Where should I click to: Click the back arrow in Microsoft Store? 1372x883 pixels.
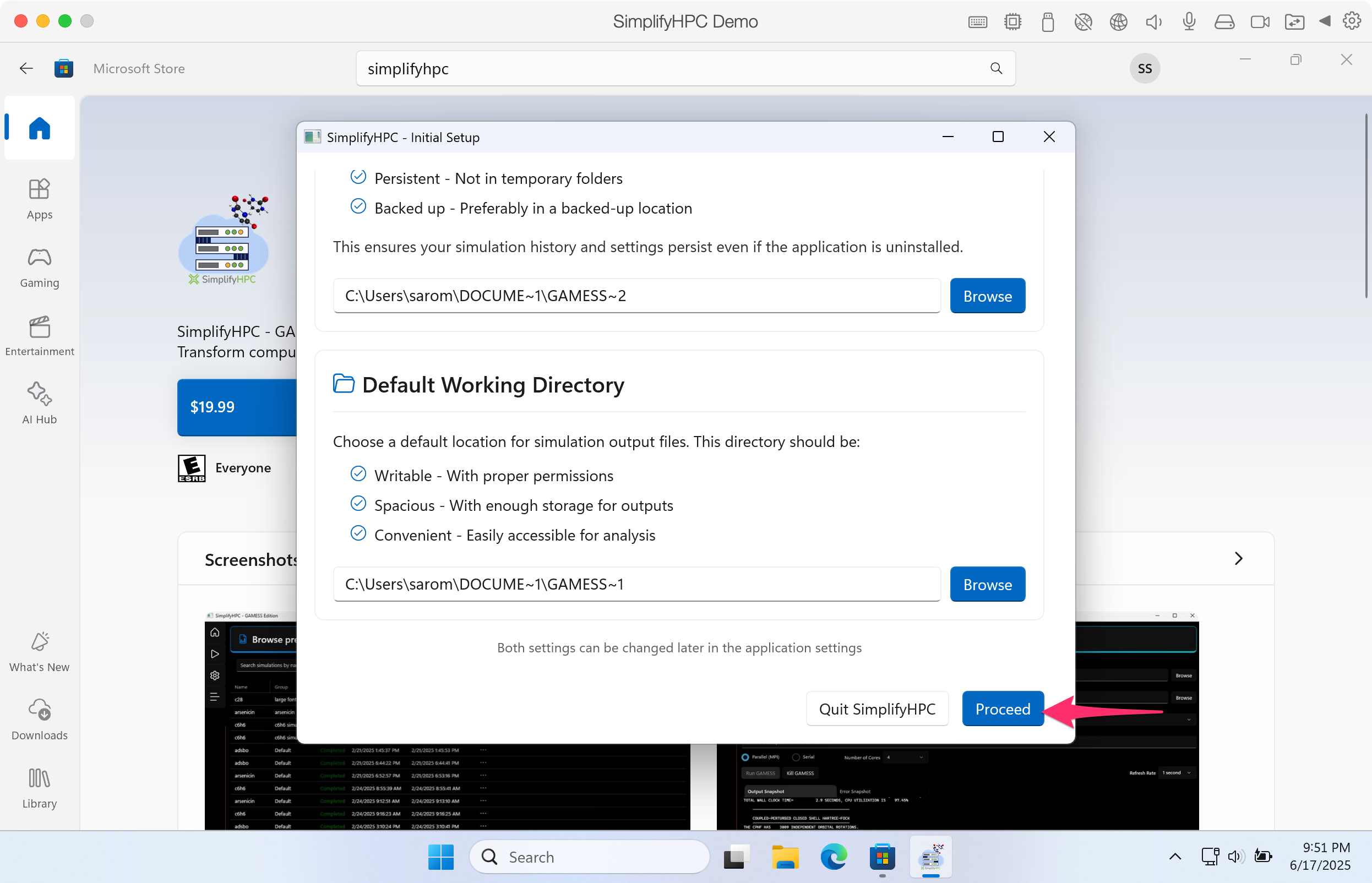point(26,68)
